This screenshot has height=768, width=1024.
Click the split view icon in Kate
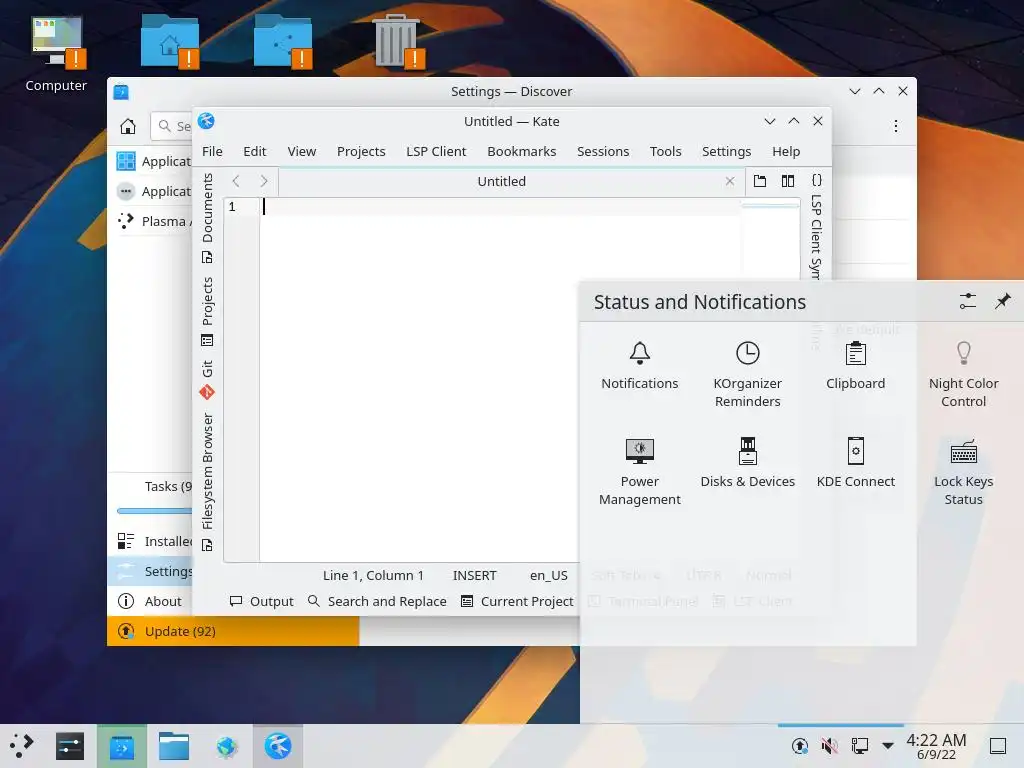click(788, 181)
